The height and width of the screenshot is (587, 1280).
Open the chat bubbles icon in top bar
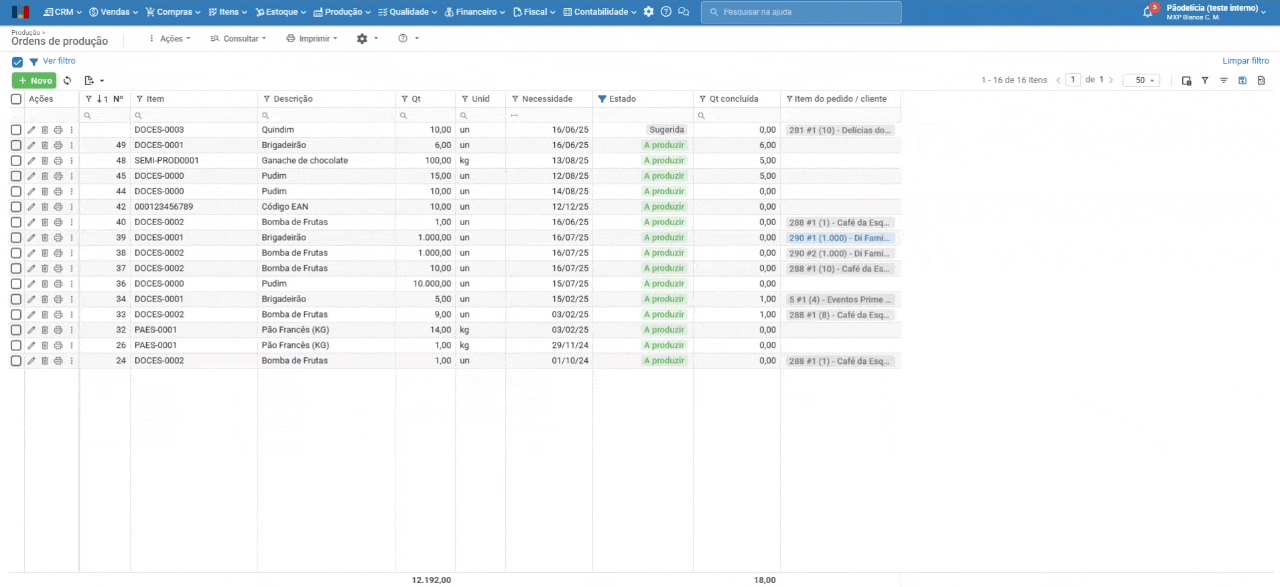pyautogui.click(x=683, y=12)
